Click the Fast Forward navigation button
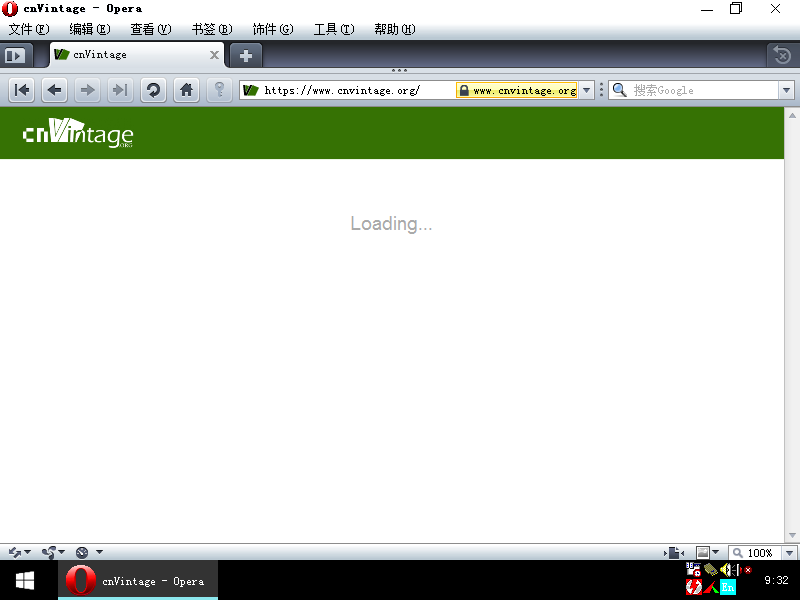The image size is (800, 600). point(120,90)
